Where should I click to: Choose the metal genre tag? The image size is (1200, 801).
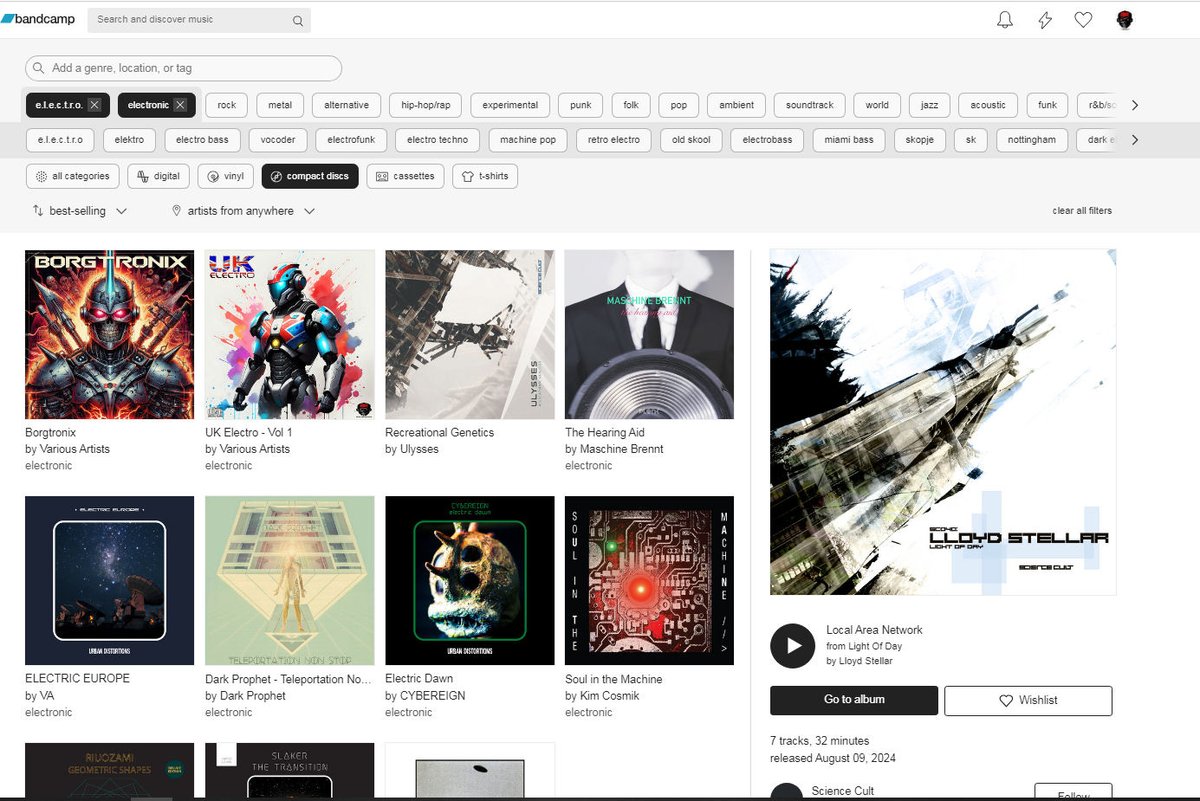280,105
